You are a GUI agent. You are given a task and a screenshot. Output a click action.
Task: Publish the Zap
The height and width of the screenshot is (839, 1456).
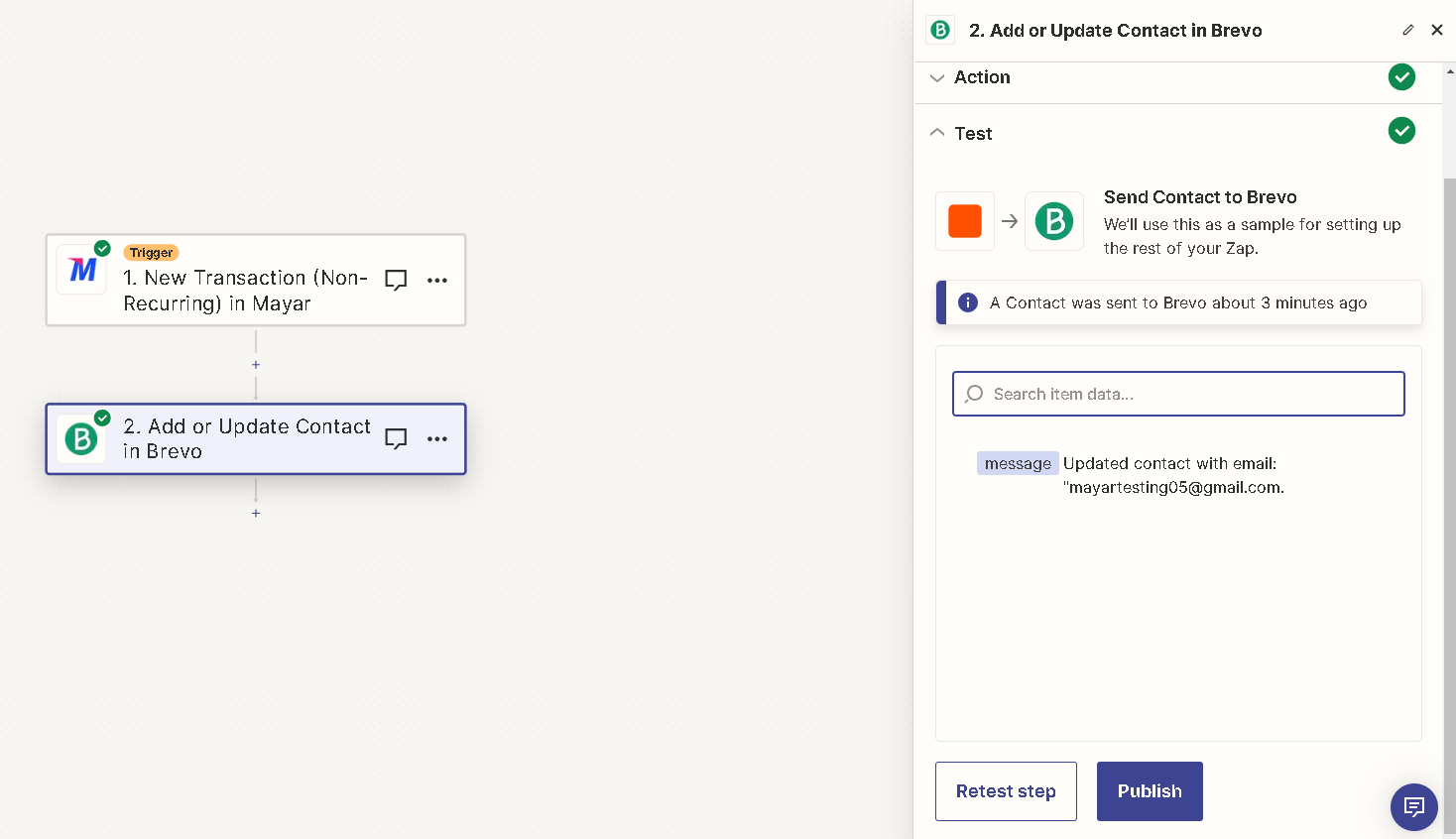click(1150, 791)
